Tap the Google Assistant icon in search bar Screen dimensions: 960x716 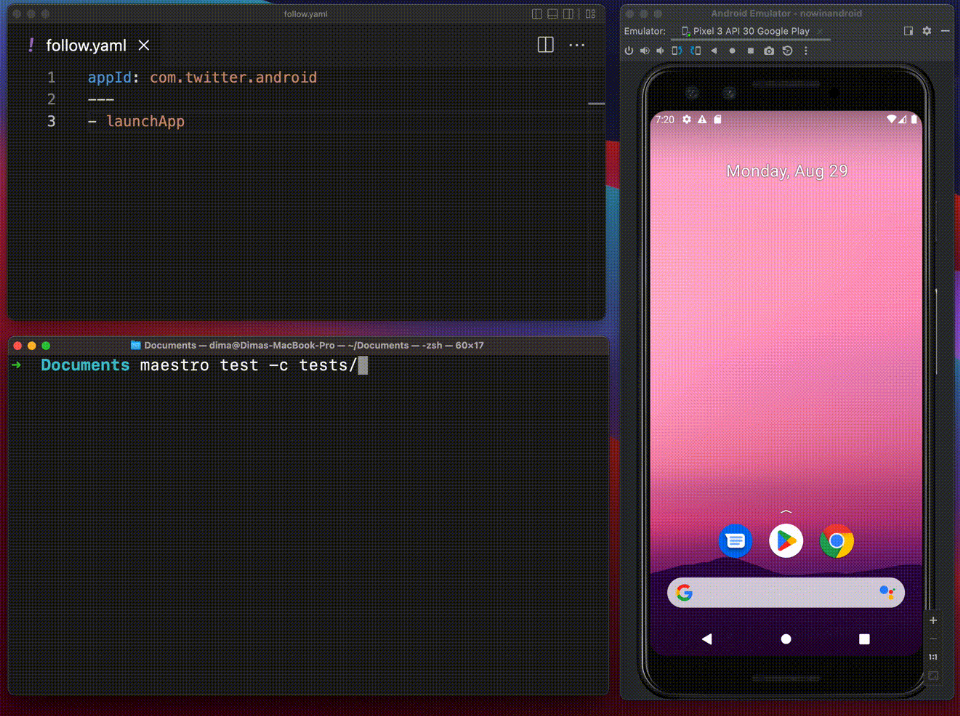(887, 592)
